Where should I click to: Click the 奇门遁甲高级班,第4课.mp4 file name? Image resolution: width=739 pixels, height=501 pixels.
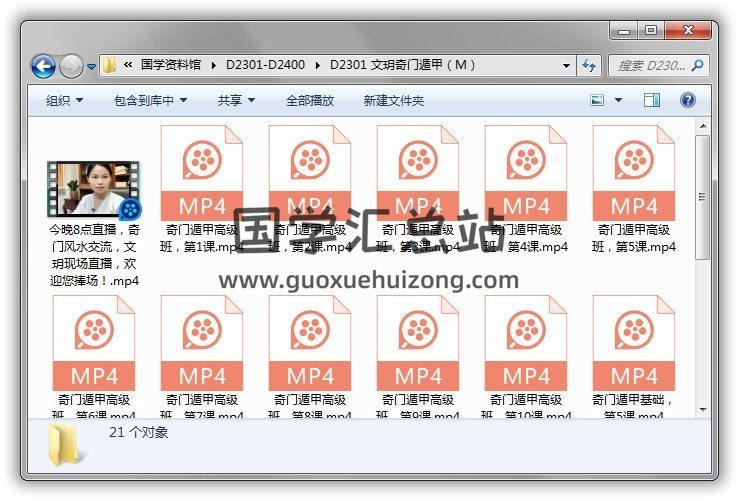526,238
